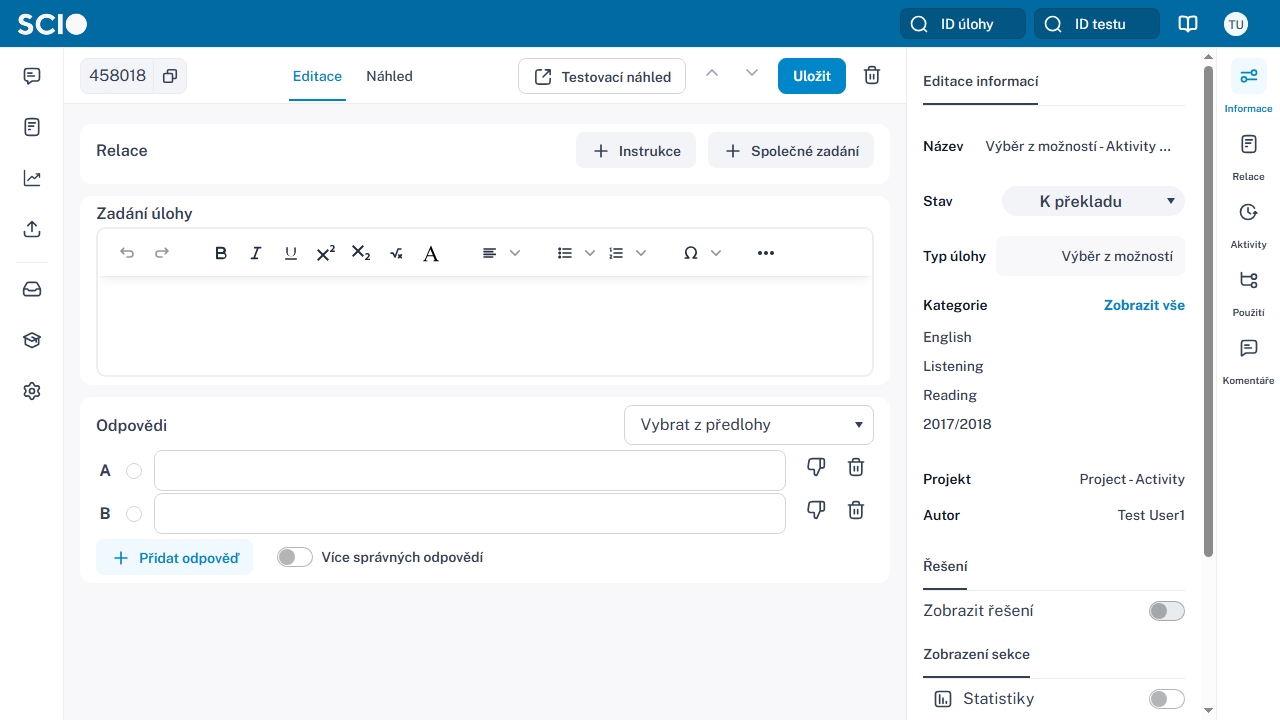The image size is (1280, 720).
Task: Mark answer B as wrong with thumbs-down
Action: [816, 510]
